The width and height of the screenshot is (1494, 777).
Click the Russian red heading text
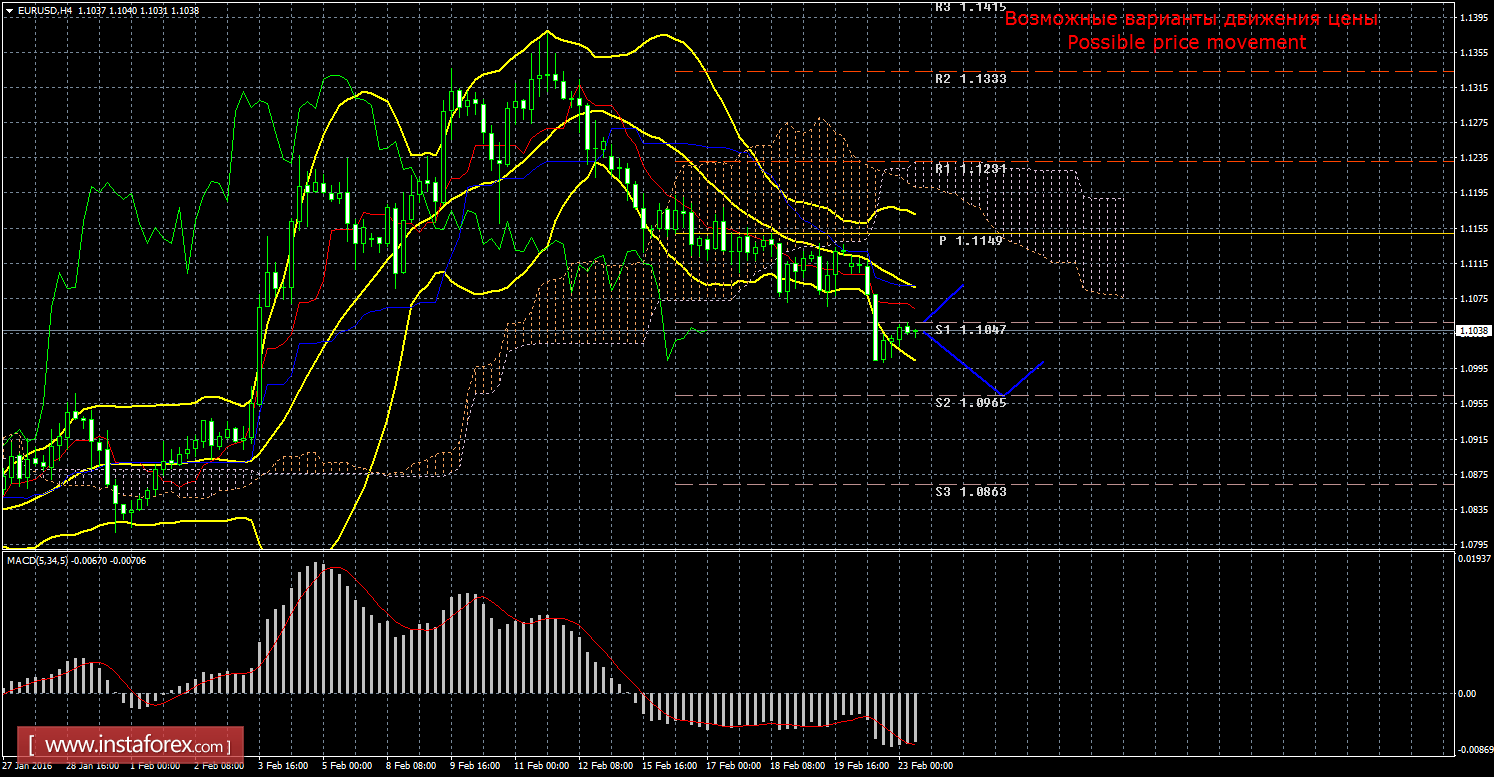coord(1191,19)
